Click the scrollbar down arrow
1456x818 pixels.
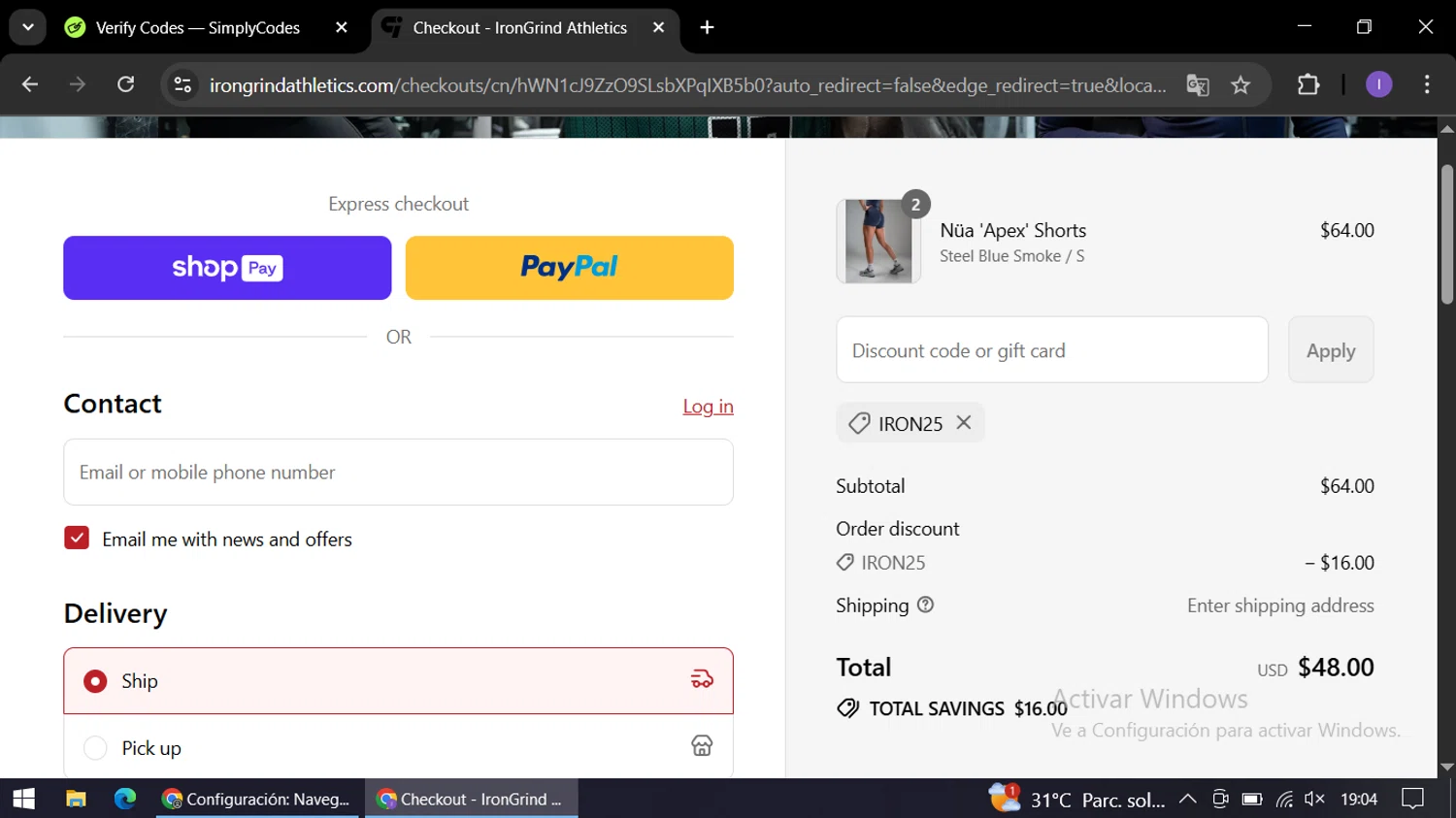(1447, 768)
